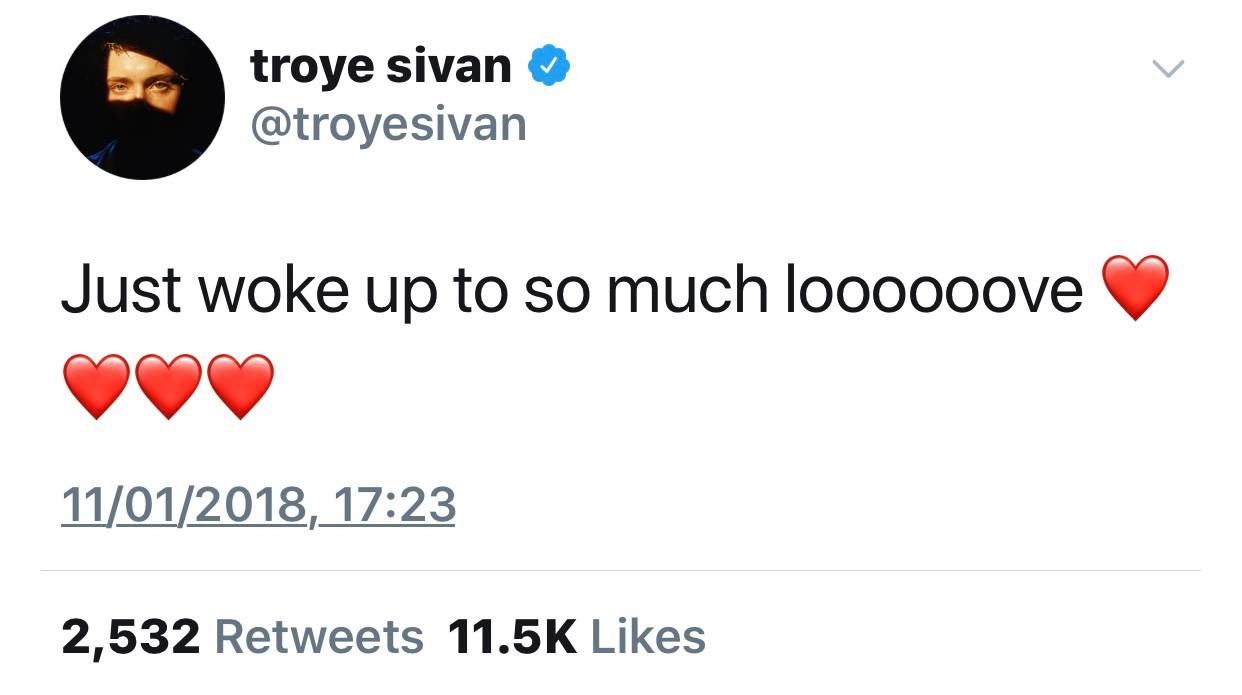Click the middle heart on the second line
This screenshot has height=695, width=1242.
pos(168,386)
